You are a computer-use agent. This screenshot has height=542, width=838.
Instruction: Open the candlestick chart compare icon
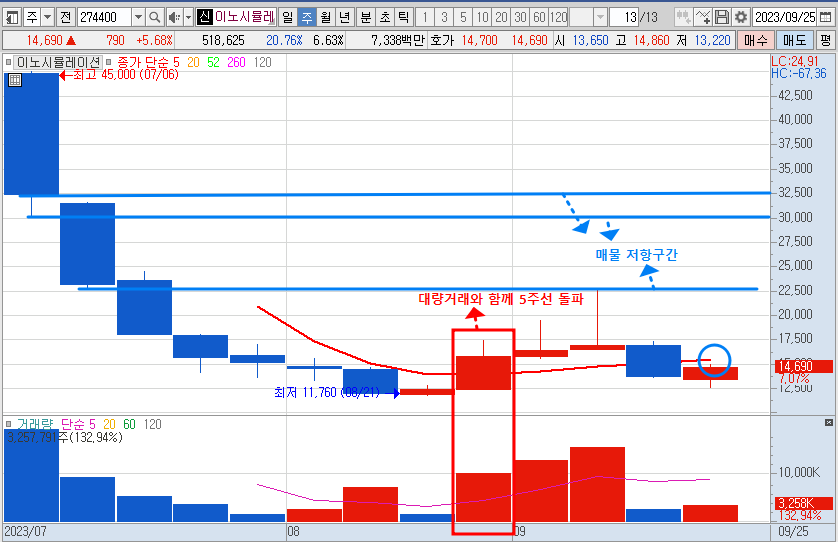coord(683,18)
